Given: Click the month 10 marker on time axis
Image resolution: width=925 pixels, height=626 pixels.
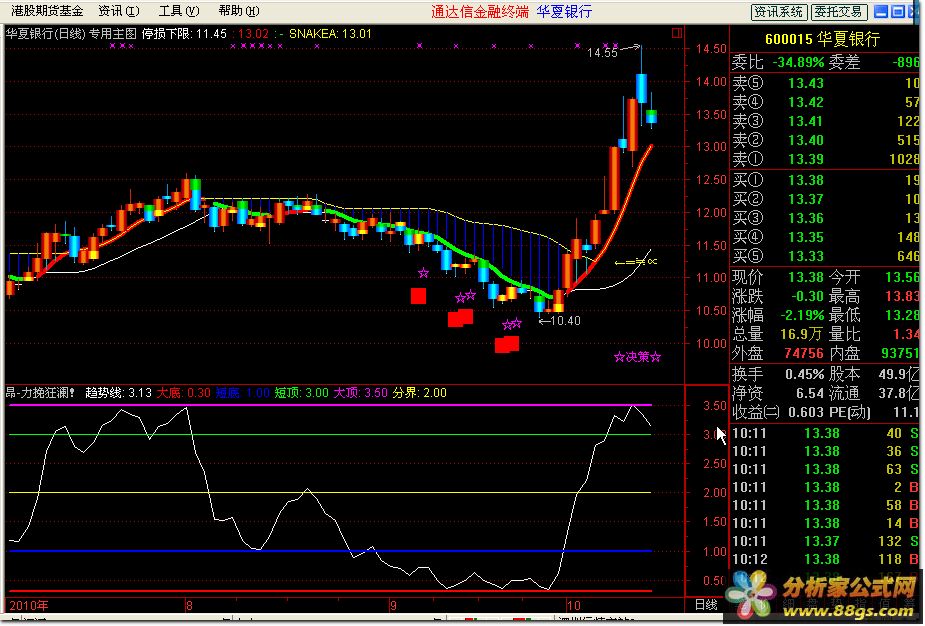Looking at the screenshot, I should tap(573, 605).
